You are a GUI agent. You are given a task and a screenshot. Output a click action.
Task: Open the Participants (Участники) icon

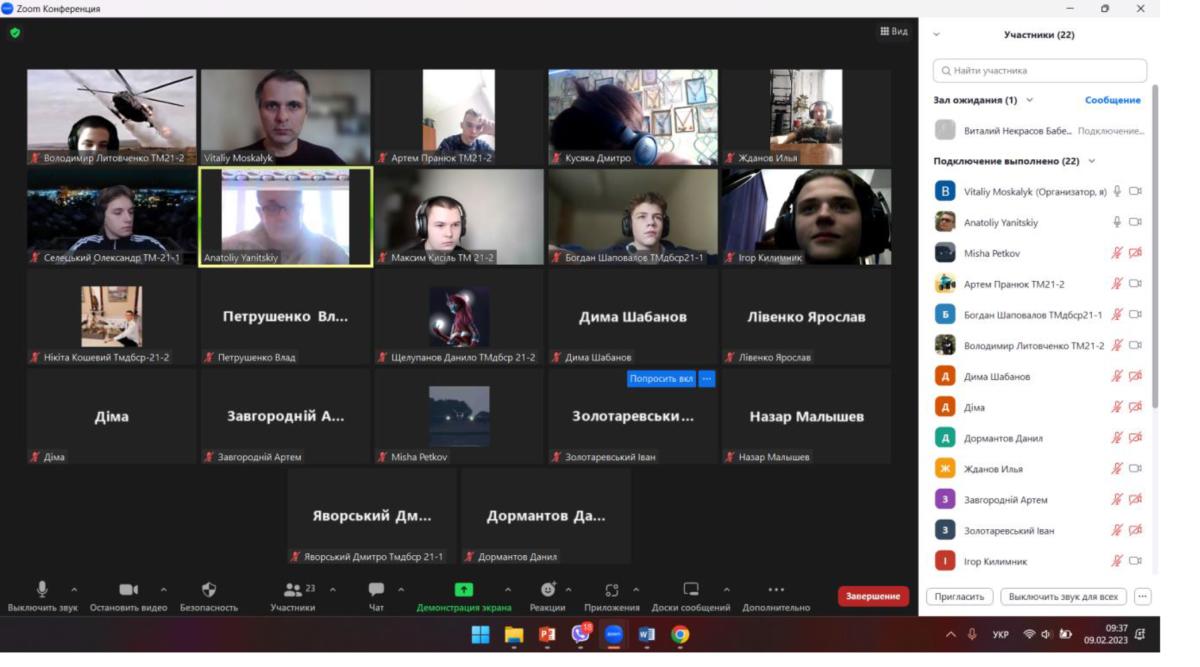pyautogui.click(x=292, y=590)
